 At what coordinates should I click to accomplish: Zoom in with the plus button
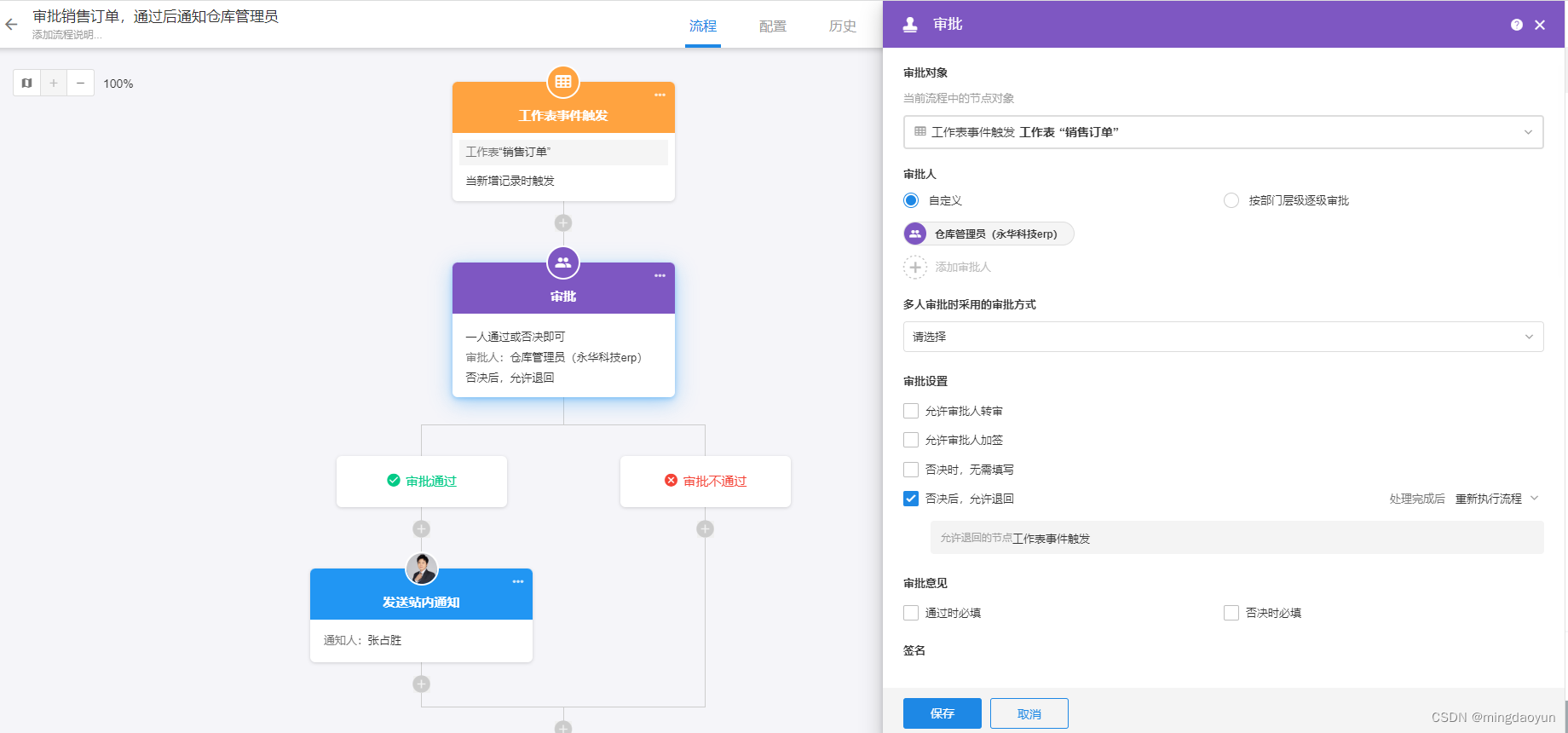pyautogui.click(x=54, y=84)
